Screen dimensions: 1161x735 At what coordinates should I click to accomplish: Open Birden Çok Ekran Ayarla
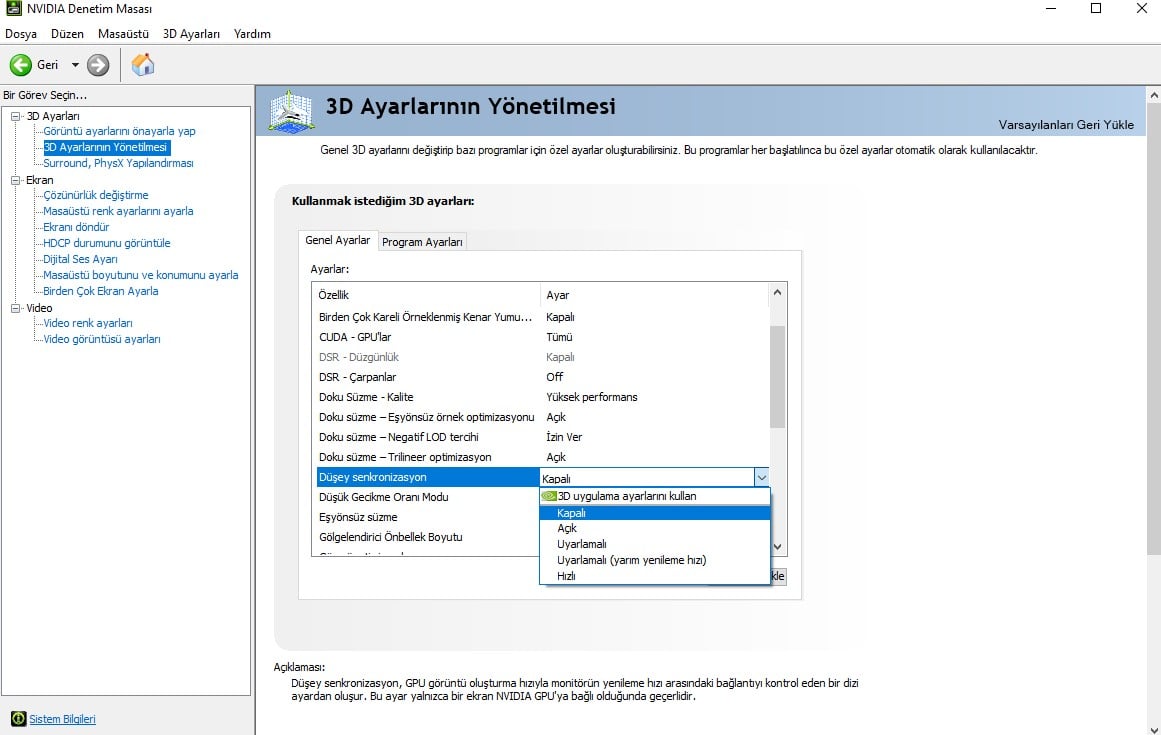(x=101, y=291)
